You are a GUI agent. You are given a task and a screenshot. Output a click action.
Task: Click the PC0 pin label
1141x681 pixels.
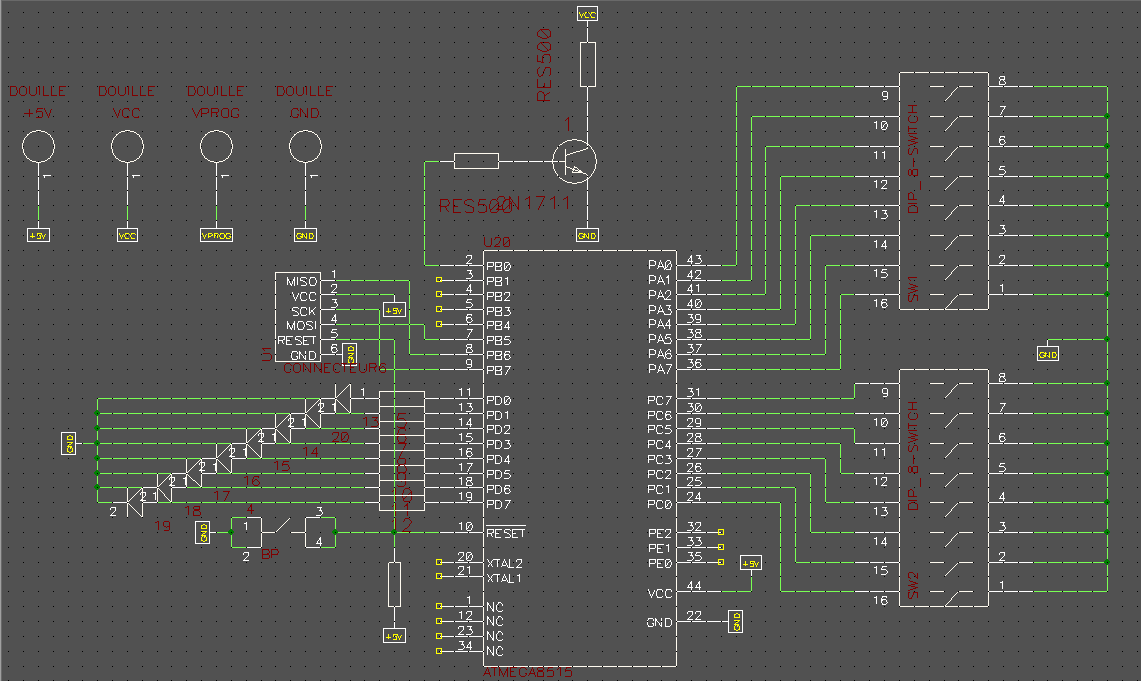[660, 504]
